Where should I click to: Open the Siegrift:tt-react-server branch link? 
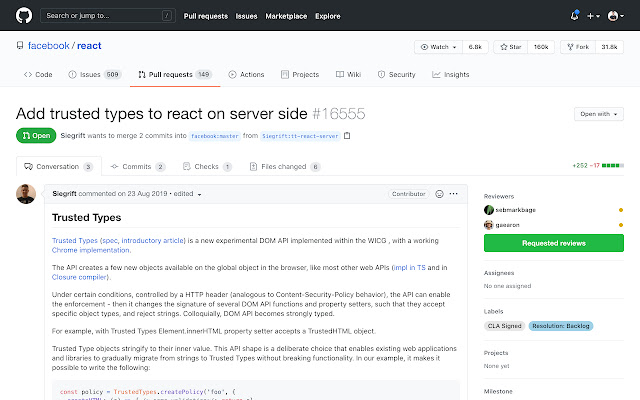point(300,136)
